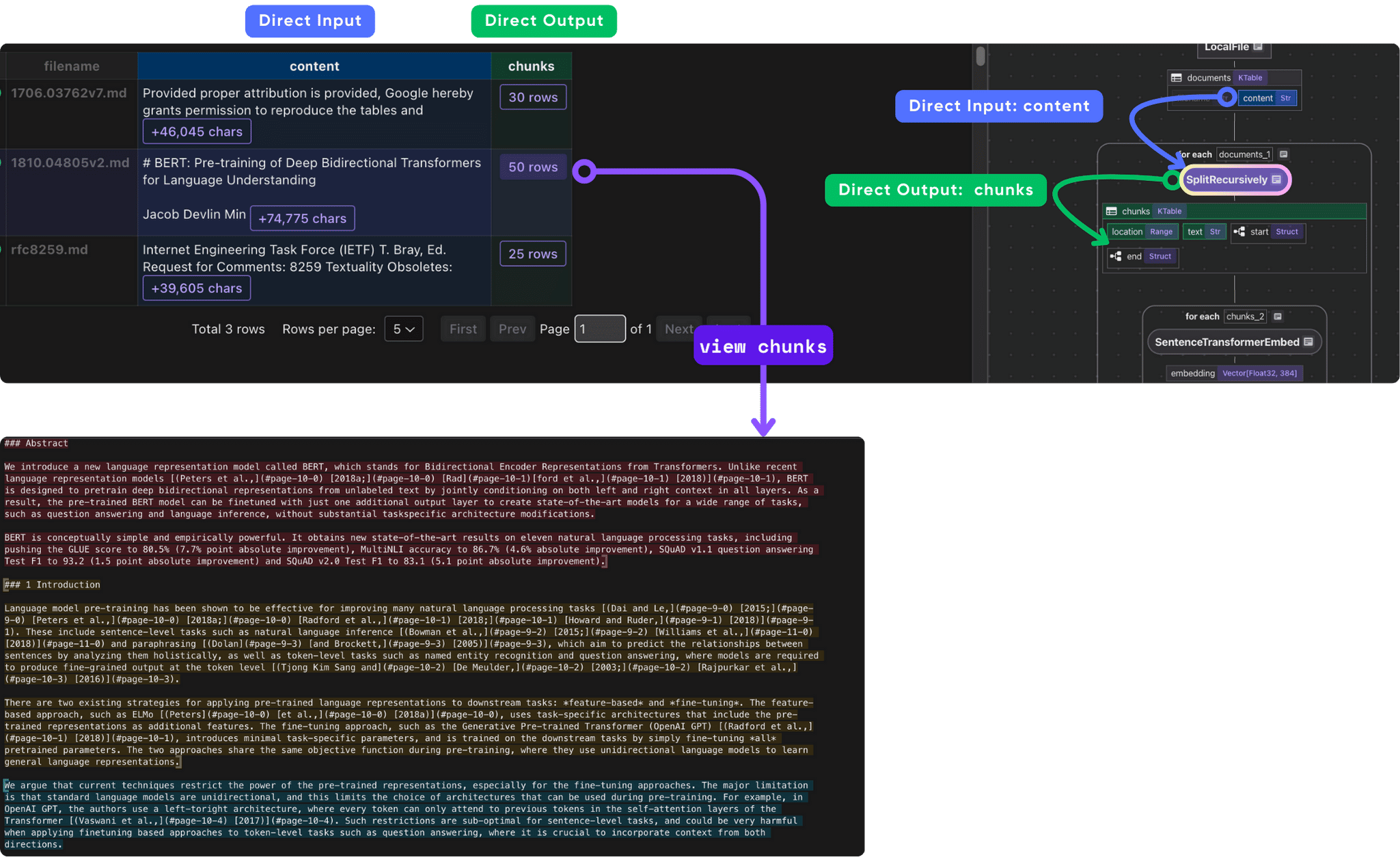Image resolution: width=1400 pixels, height=857 pixels.
Task: Open the 50 rows chunks cell
Action: click(533, 167)
